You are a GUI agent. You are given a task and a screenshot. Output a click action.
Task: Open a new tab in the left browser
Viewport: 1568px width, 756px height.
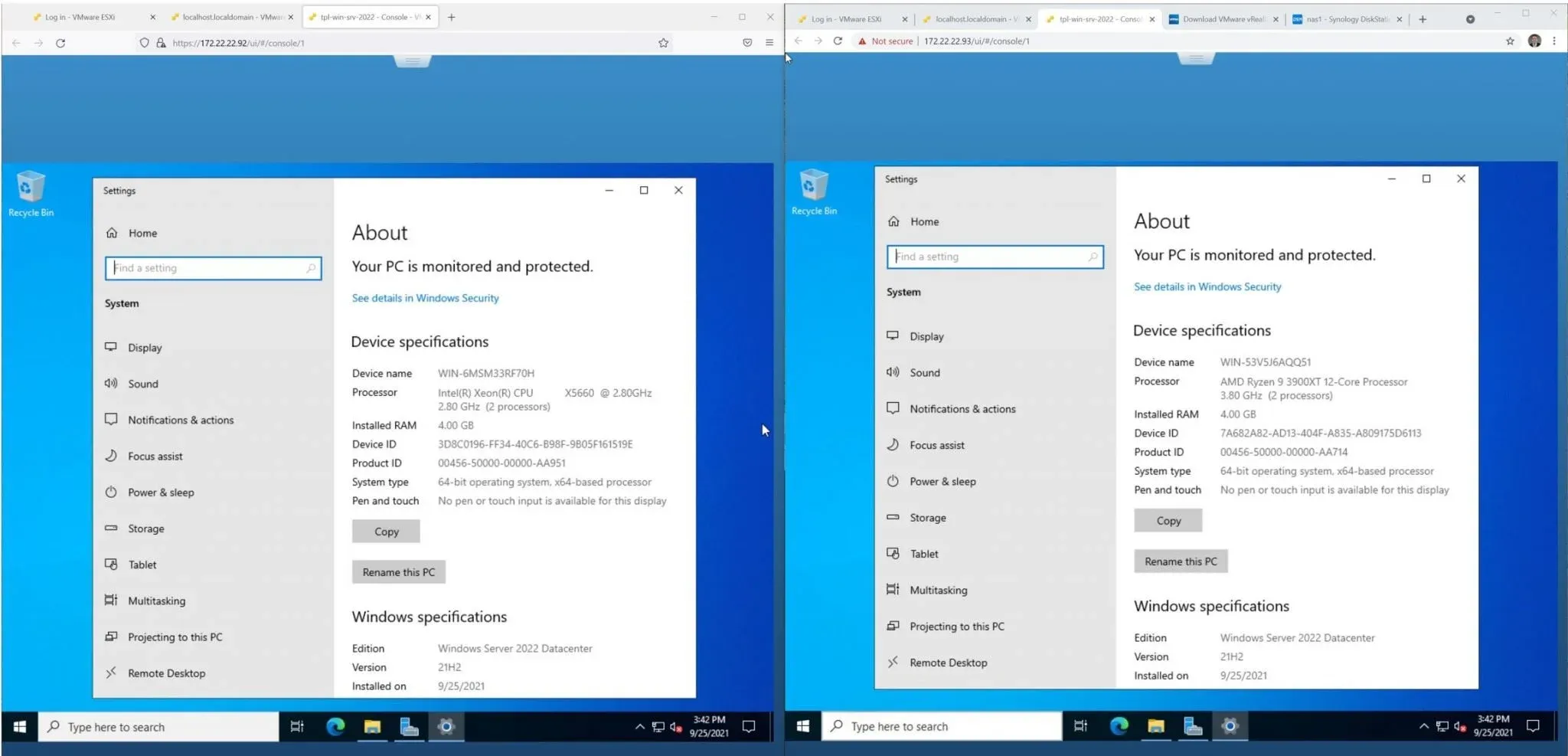pyautogui.click(x=452, y=17)
